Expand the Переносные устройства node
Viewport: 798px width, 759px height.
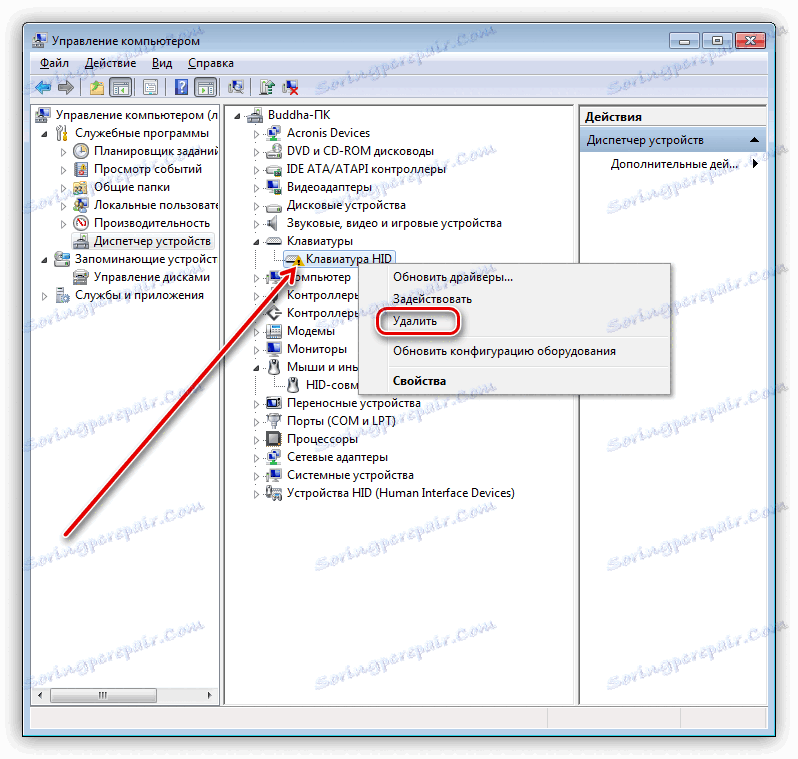pos(256,404)
